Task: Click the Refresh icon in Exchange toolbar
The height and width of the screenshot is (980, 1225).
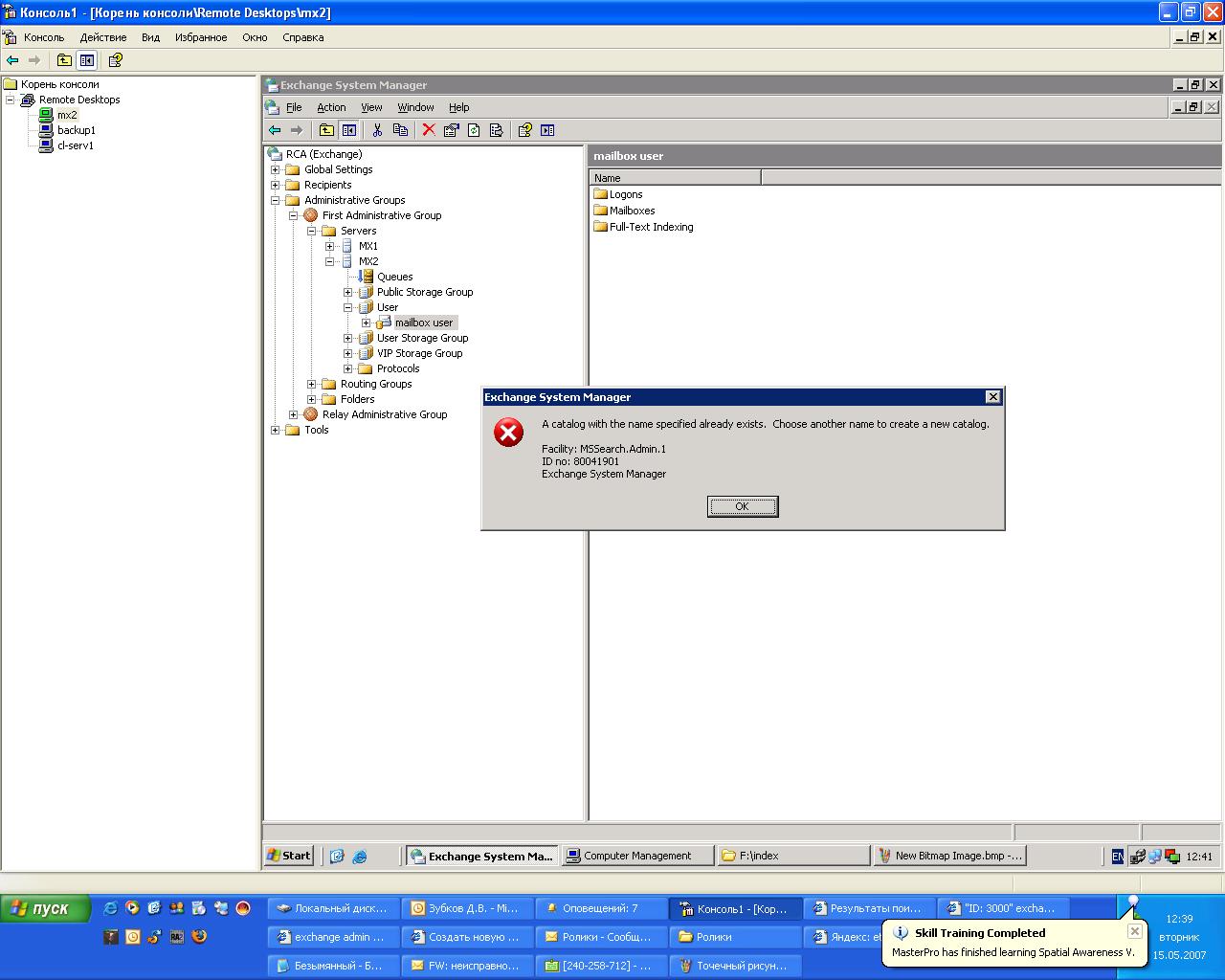Action: tap(474, 130)
